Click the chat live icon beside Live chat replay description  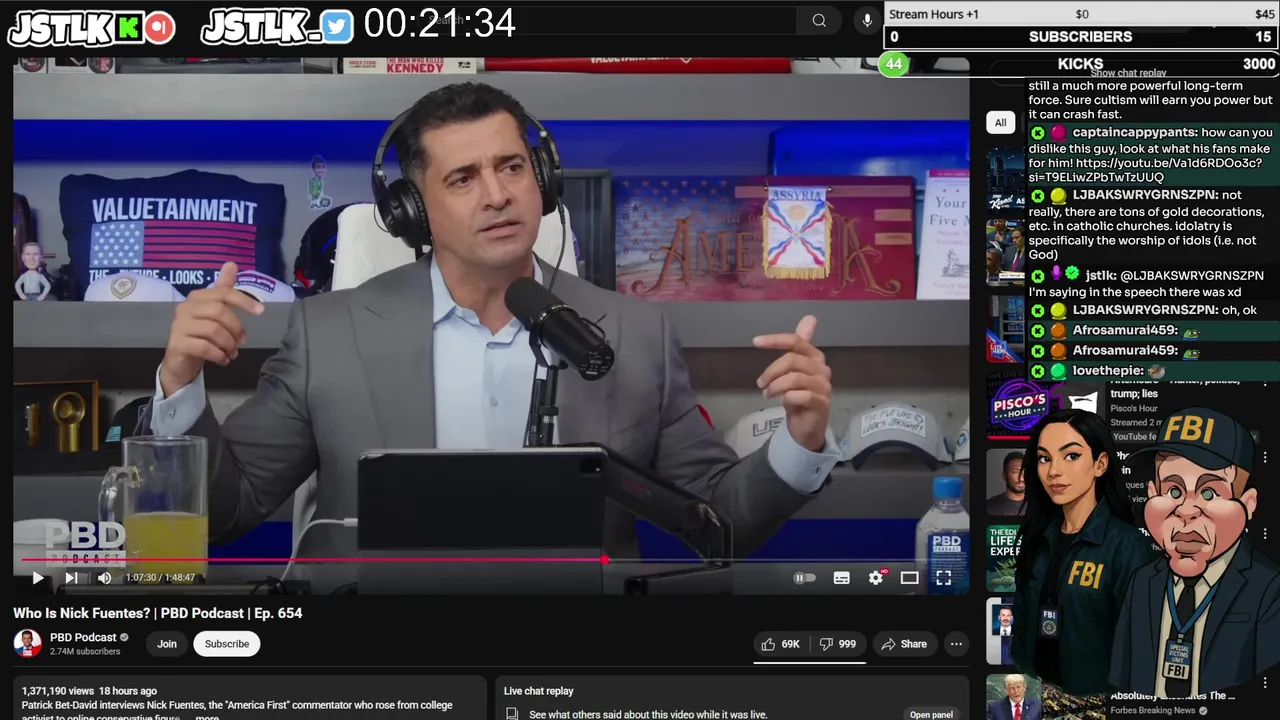512,714
